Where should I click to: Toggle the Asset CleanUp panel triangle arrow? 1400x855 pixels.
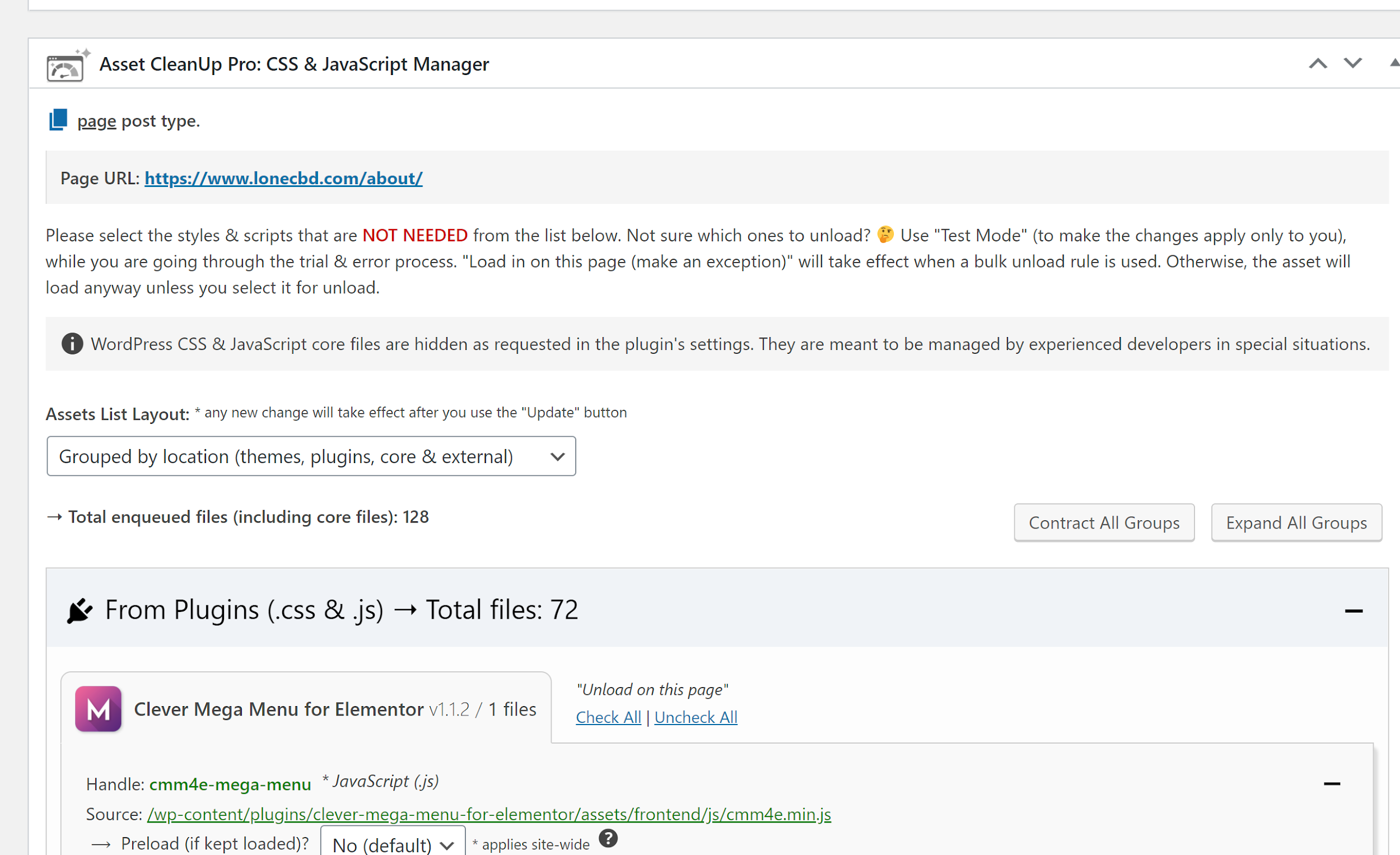point(1394,63)
